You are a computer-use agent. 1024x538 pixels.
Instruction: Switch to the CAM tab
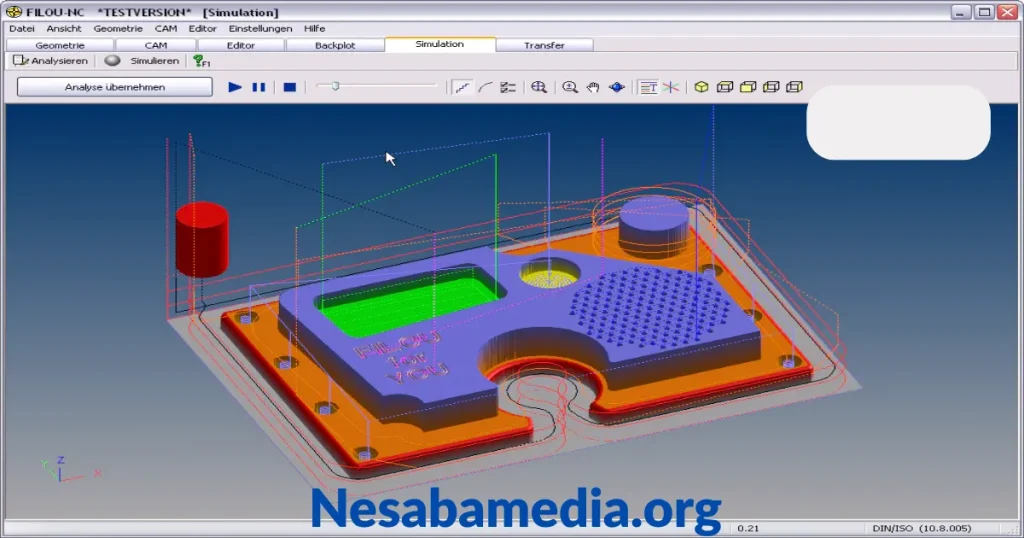(156, 45)
